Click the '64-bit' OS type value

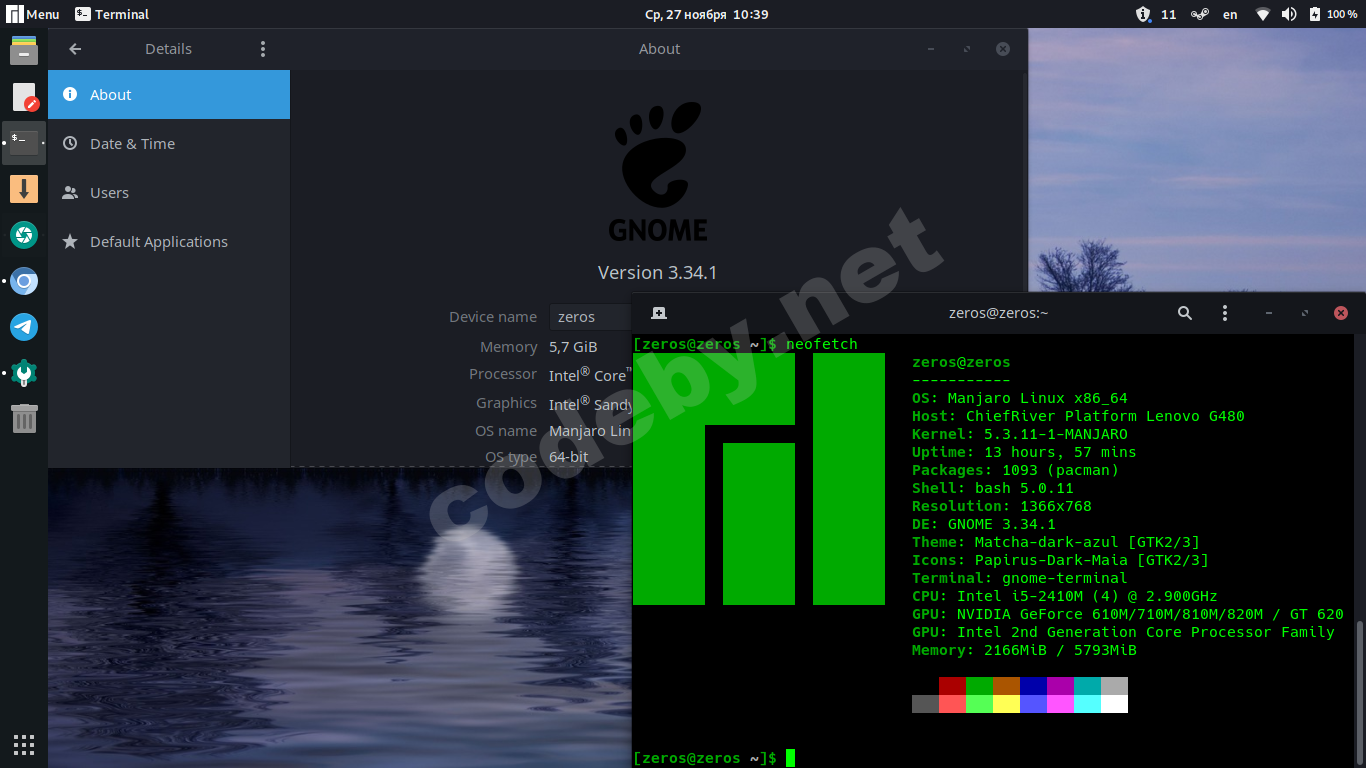click(x=569, y=457)
